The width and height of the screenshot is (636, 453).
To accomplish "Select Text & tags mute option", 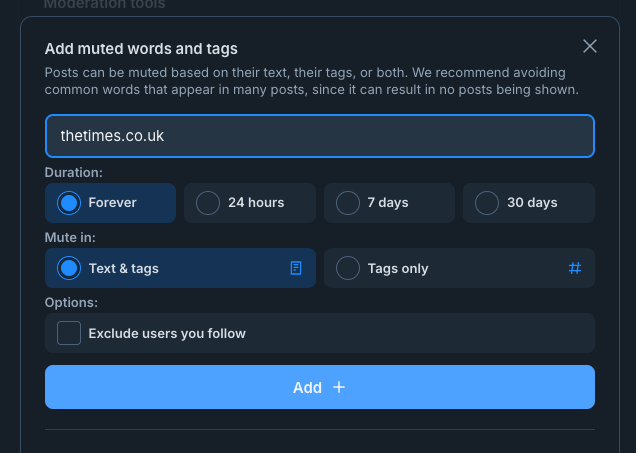I will tap(69, 268).
